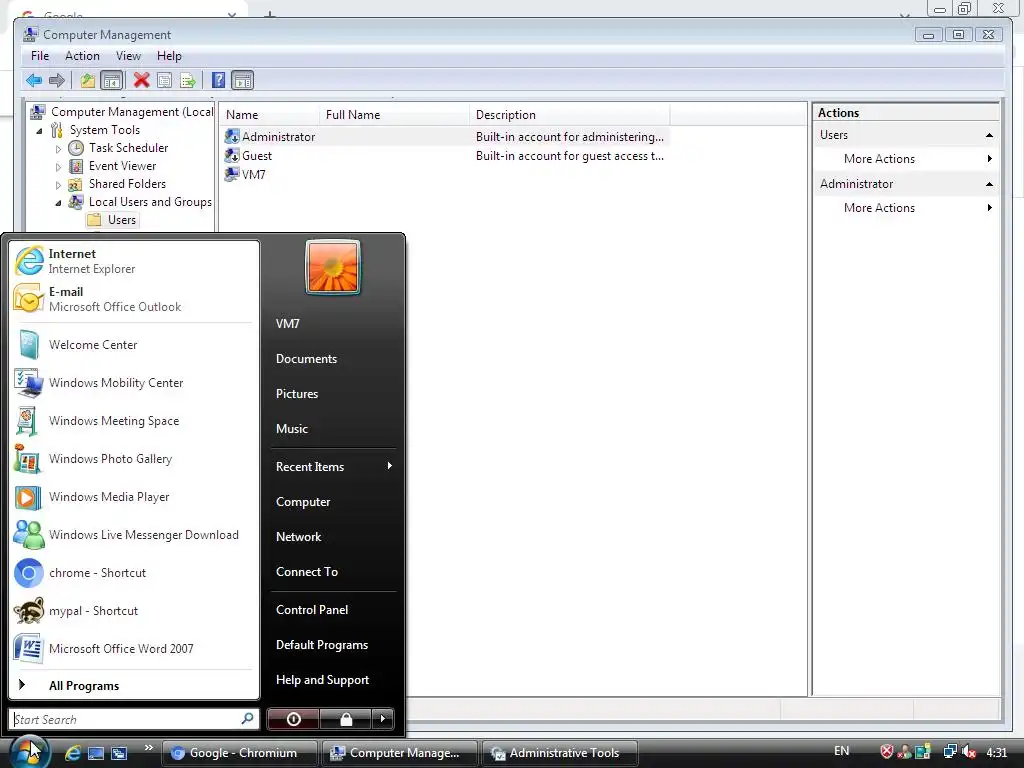Go back with the blue arrow
Viewport: 1024px width, 768px height.
tap(34, 80)
